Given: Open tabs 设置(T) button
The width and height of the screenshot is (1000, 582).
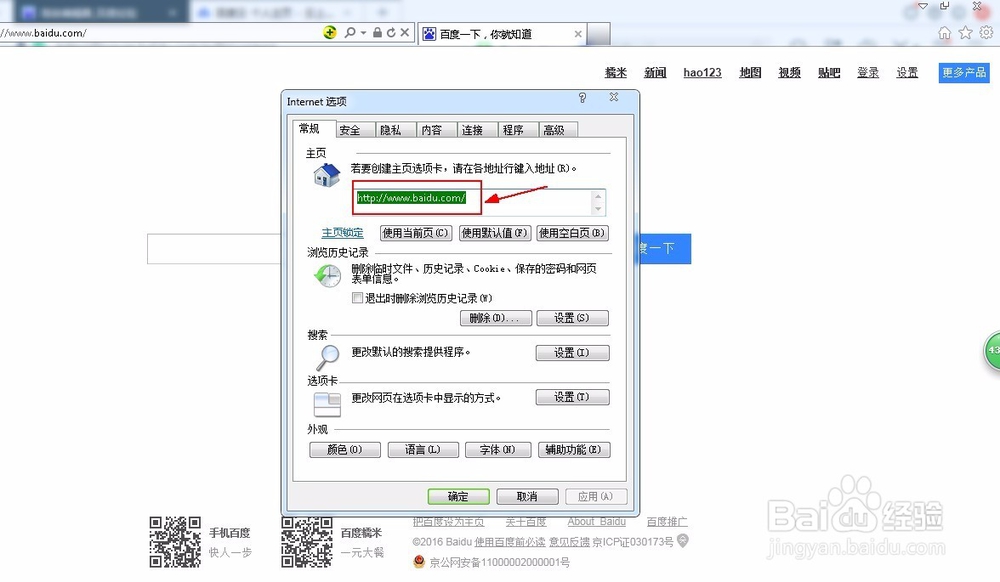Looking at the screenshot, I should point(572,397).
